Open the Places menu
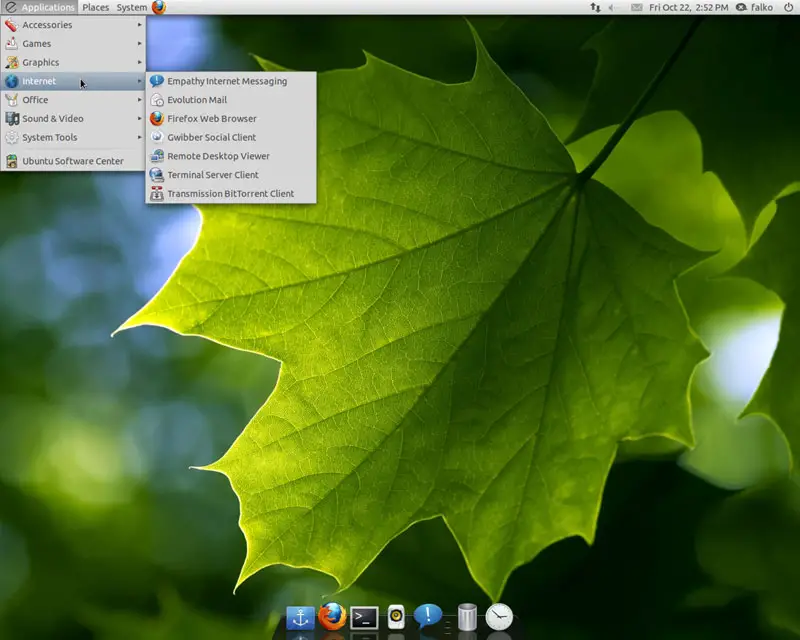Viewport: 800px width, 640px height. click(95, 7)
